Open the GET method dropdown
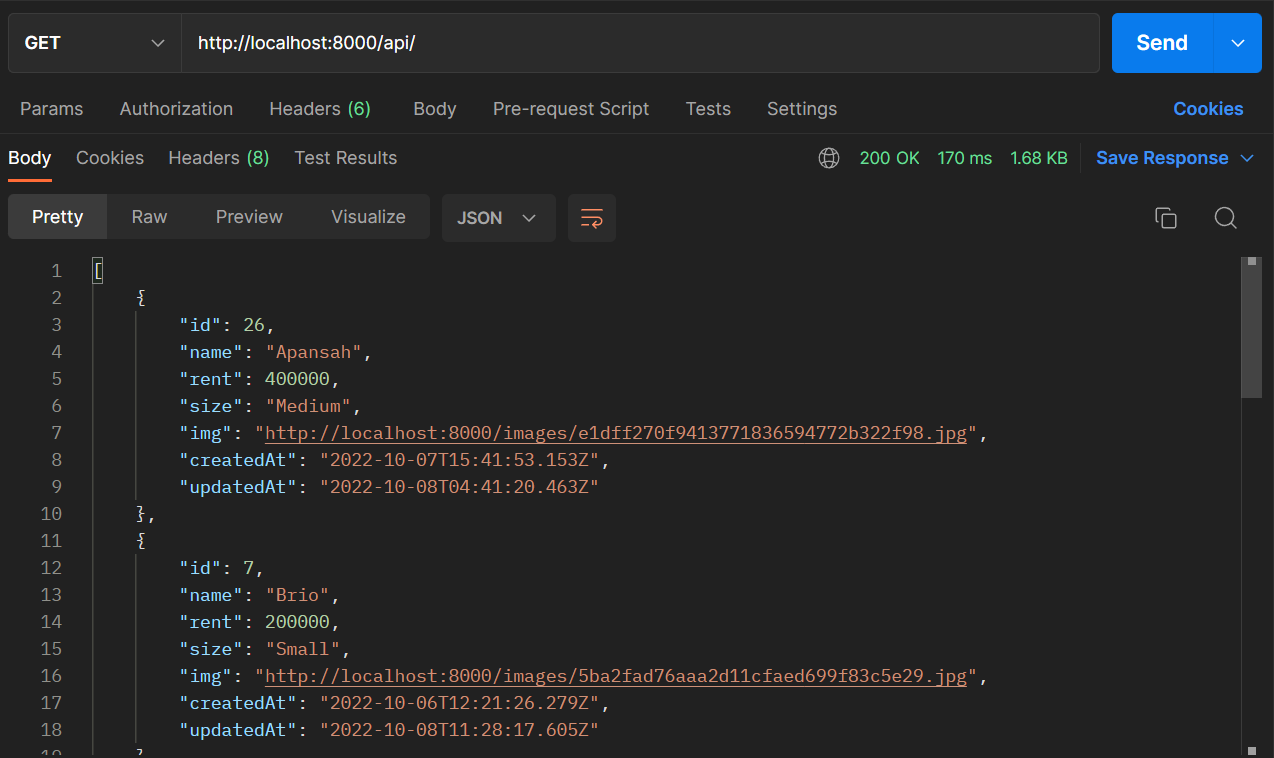 [94, 43]
